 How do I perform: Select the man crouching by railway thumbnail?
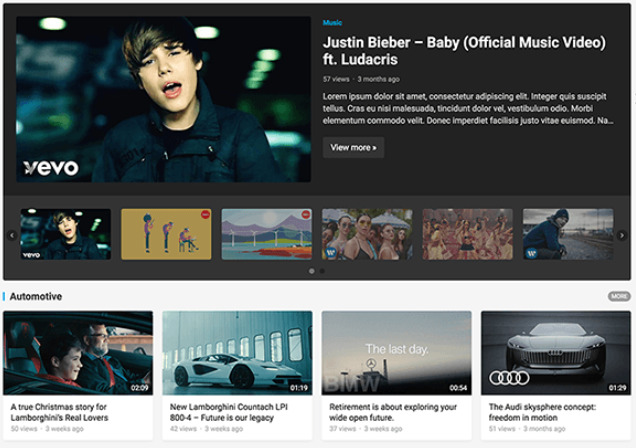point(568,234)
